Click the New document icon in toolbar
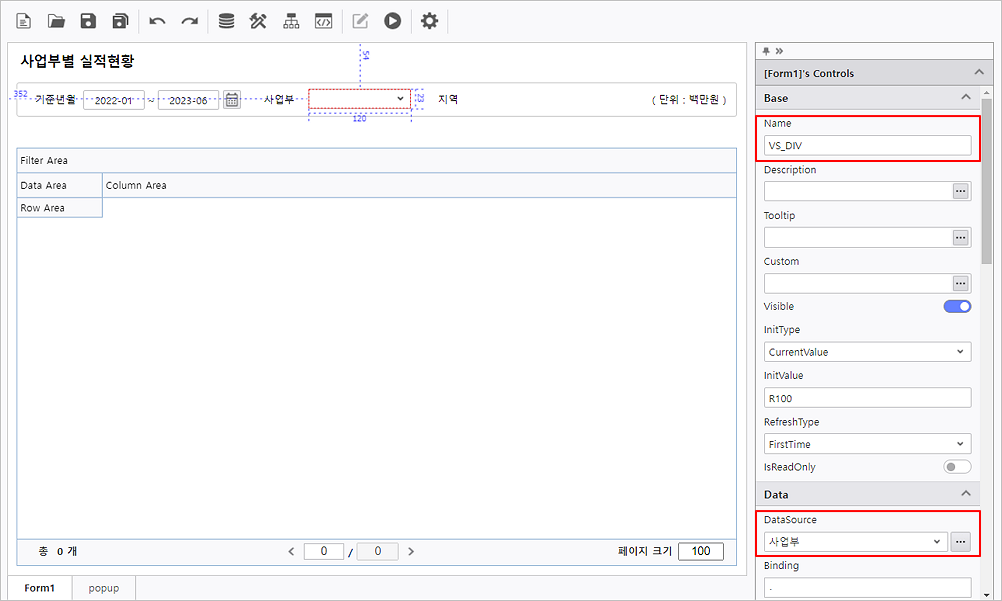1002x601 pixels. pos(24,21)
